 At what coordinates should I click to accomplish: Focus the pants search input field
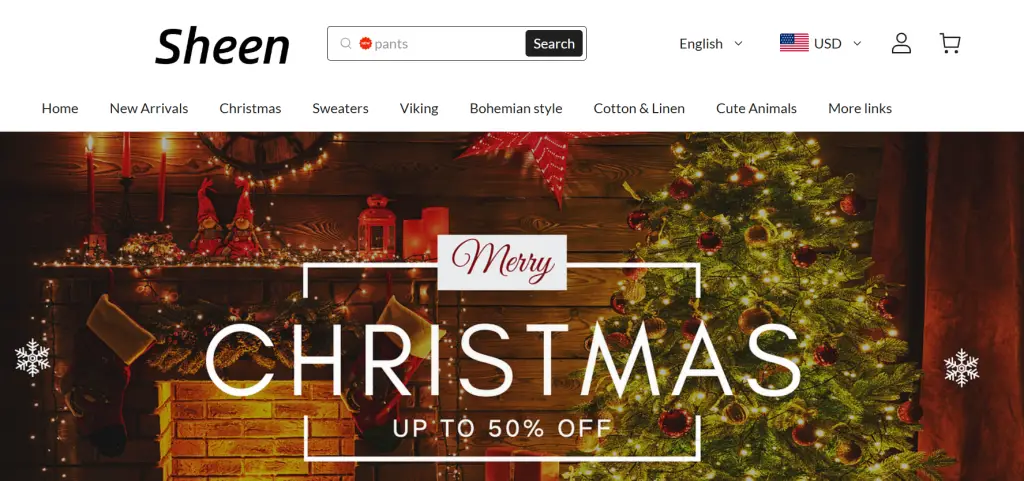pyautogui.click(x=447, y=44)
